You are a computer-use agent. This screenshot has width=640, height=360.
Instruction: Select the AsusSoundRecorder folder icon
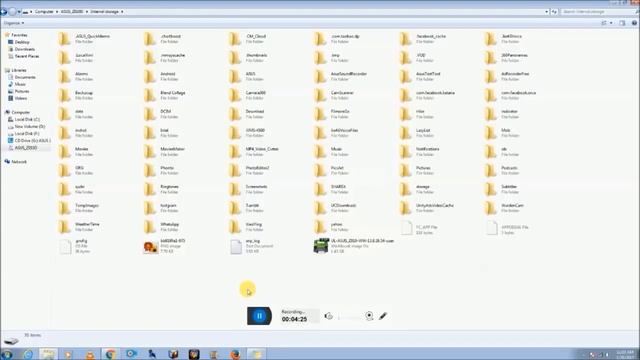320,76
